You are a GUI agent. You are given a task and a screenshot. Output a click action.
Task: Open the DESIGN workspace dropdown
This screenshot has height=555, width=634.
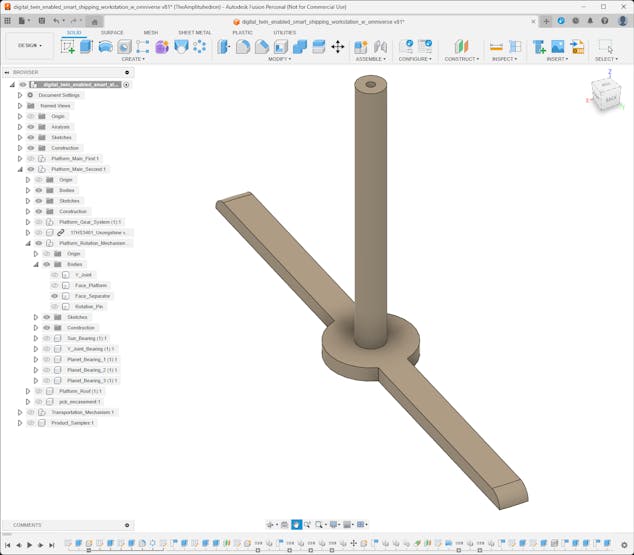(x=29, y=45)
